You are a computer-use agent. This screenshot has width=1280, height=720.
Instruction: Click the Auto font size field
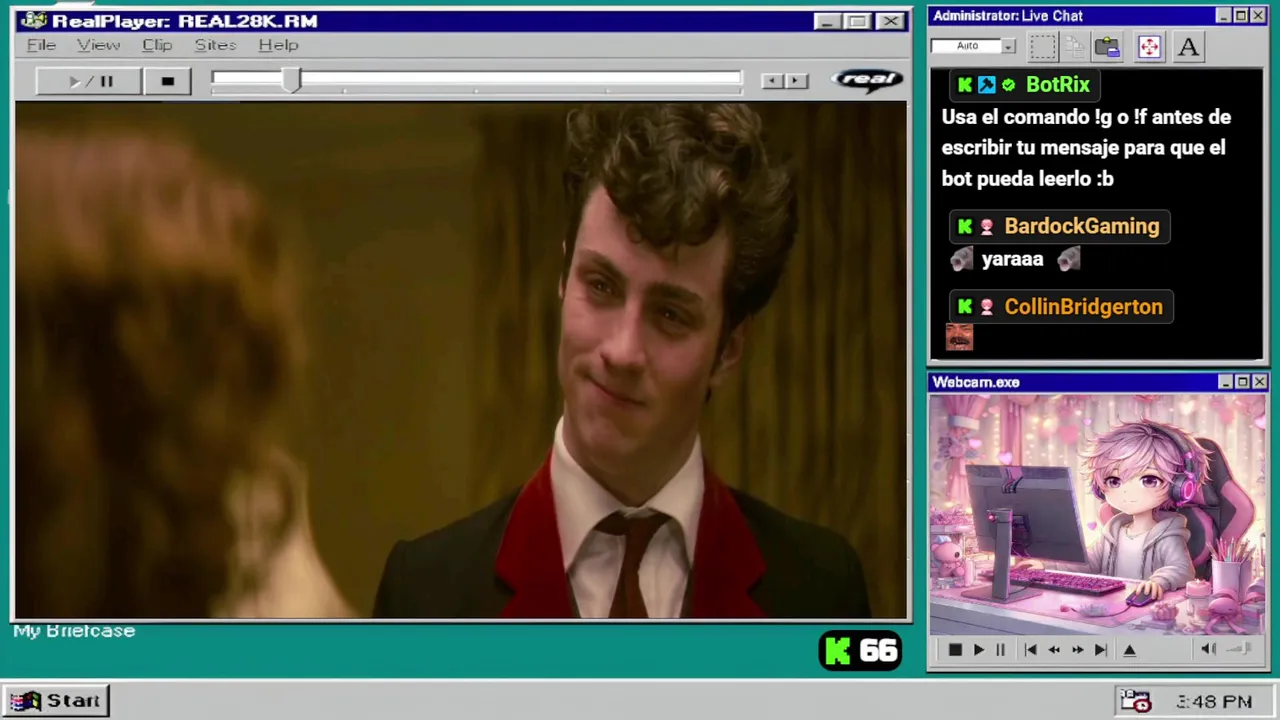click(966, 46)
